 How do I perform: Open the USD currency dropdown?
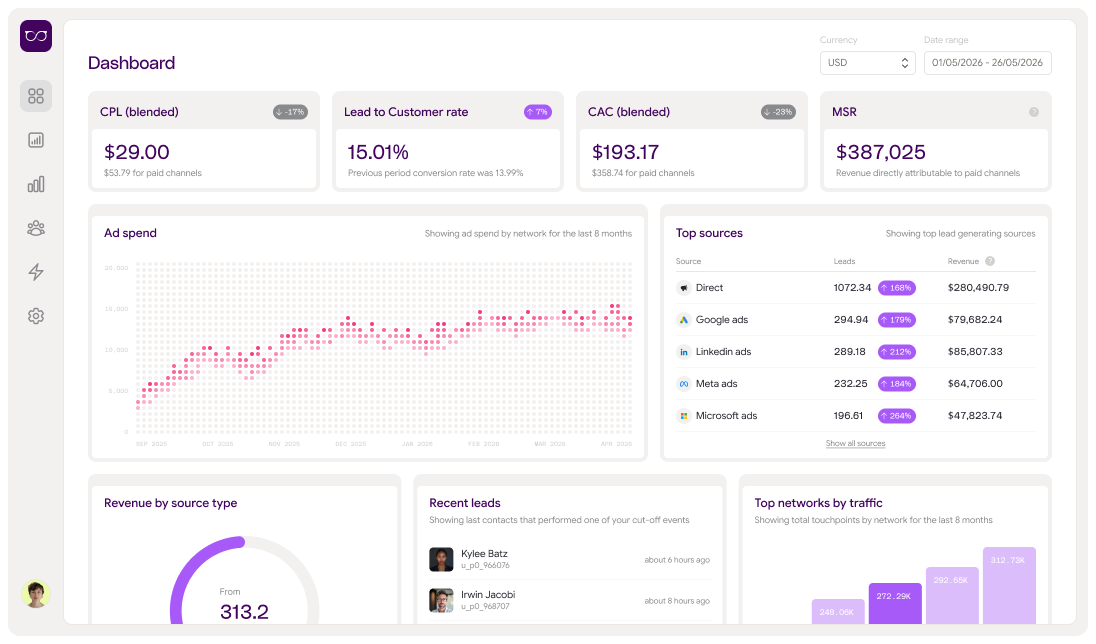[867, 63]
